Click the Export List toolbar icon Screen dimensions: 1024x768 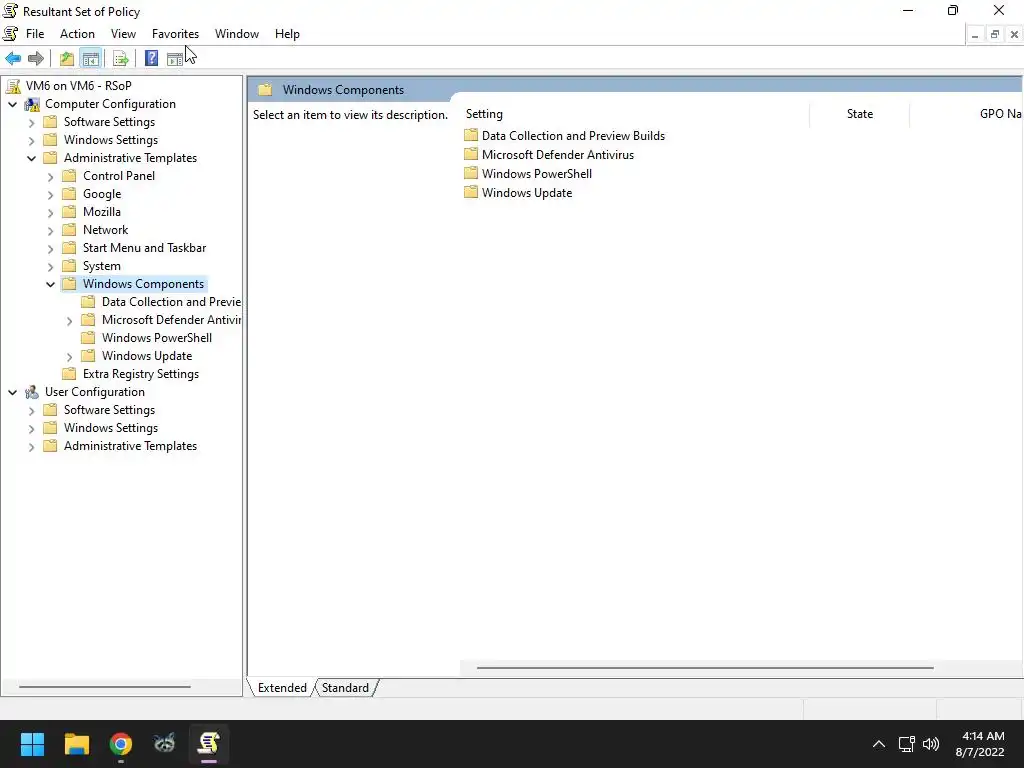(x=121, y=59)
